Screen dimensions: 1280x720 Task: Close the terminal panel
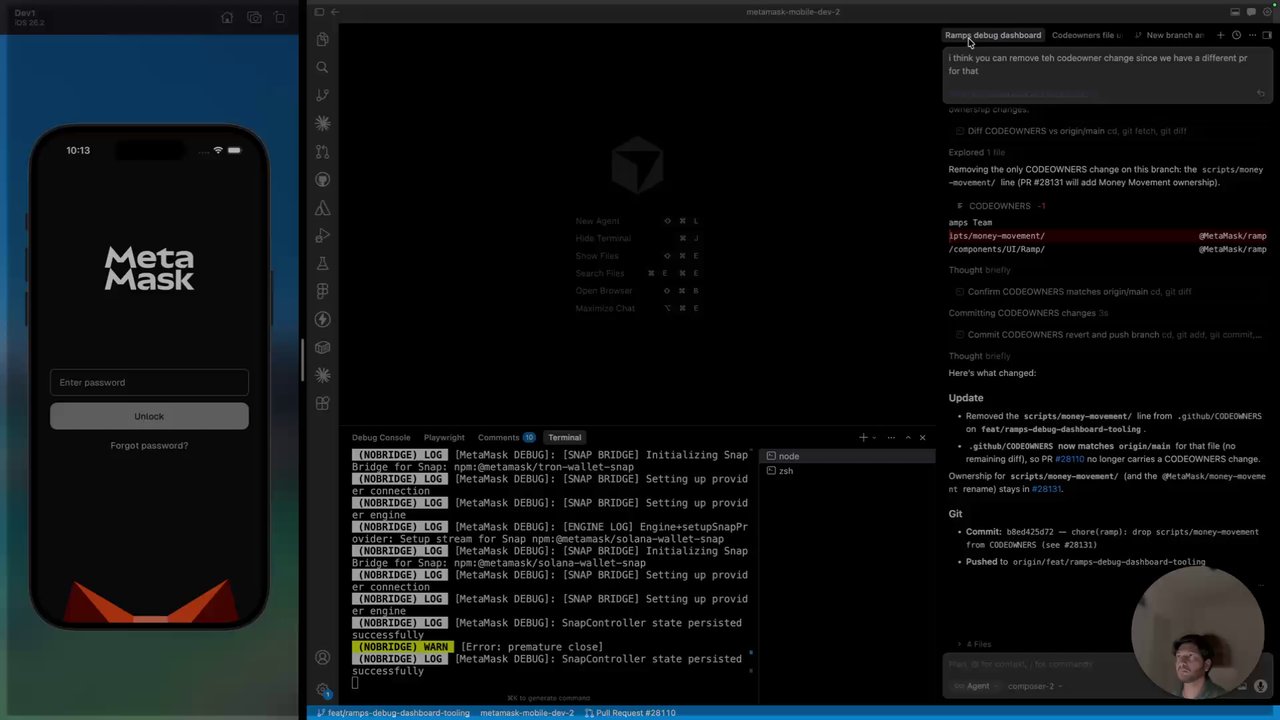tap(922, 437)
